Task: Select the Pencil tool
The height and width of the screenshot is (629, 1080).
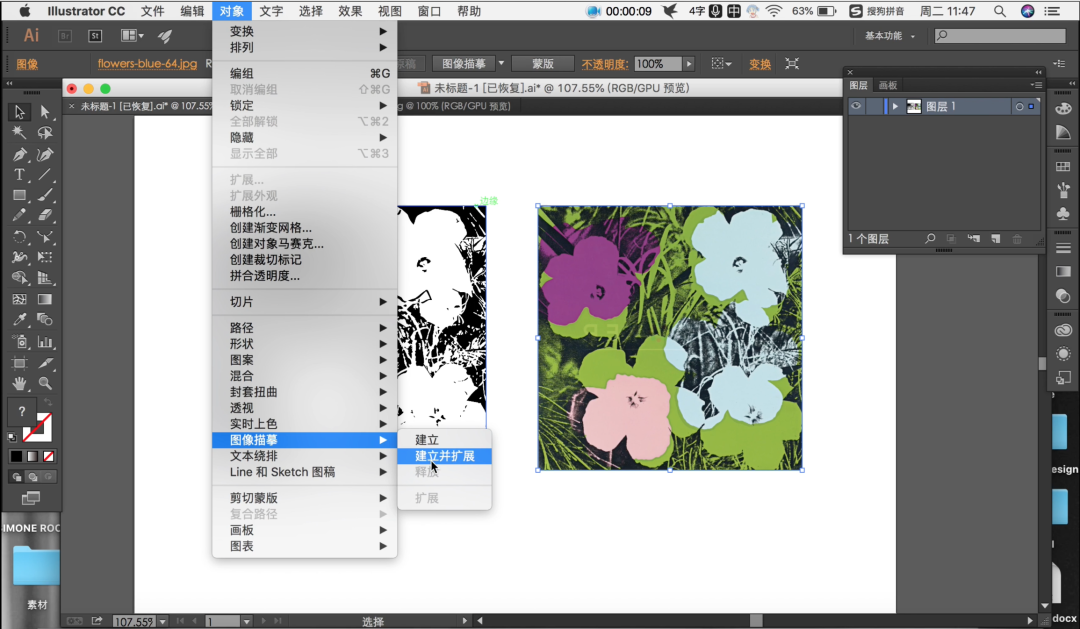Action: point(19,216)
